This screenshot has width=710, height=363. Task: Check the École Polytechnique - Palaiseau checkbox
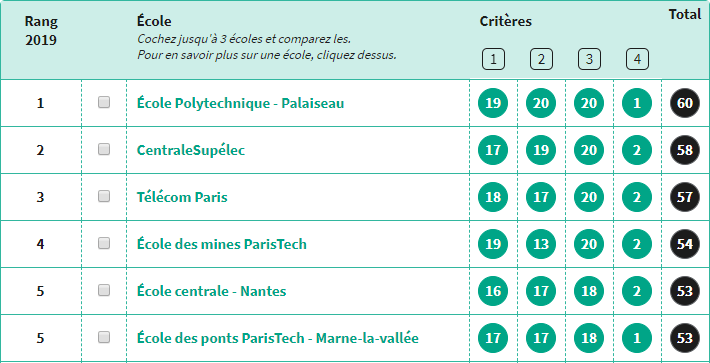[x=104, y=102]
